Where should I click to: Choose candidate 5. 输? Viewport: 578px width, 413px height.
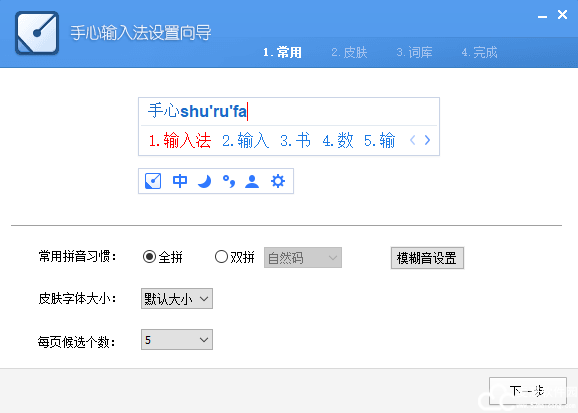click(x=380, y=140)
